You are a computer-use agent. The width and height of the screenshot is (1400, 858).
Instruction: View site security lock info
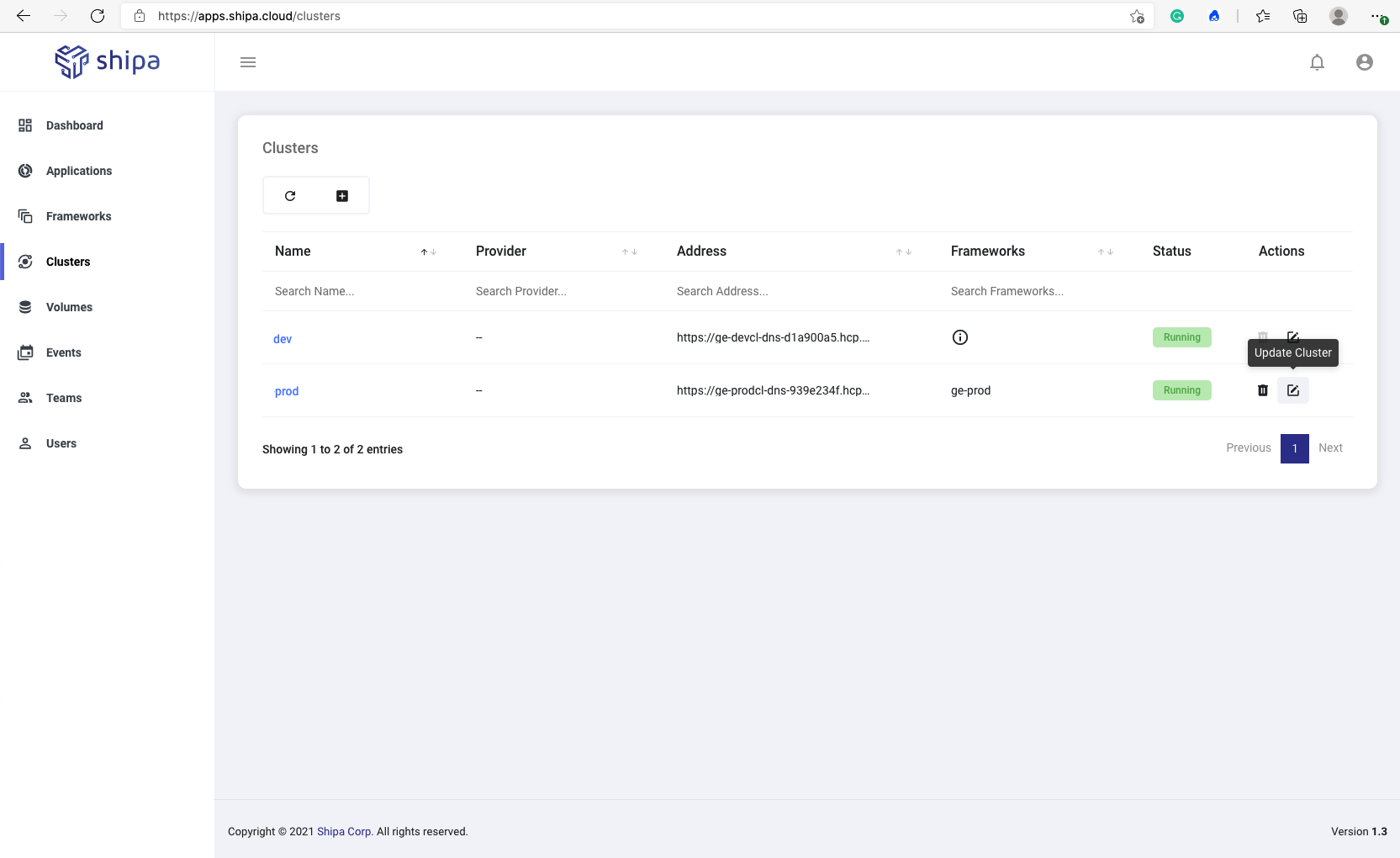tap(140, 16)
